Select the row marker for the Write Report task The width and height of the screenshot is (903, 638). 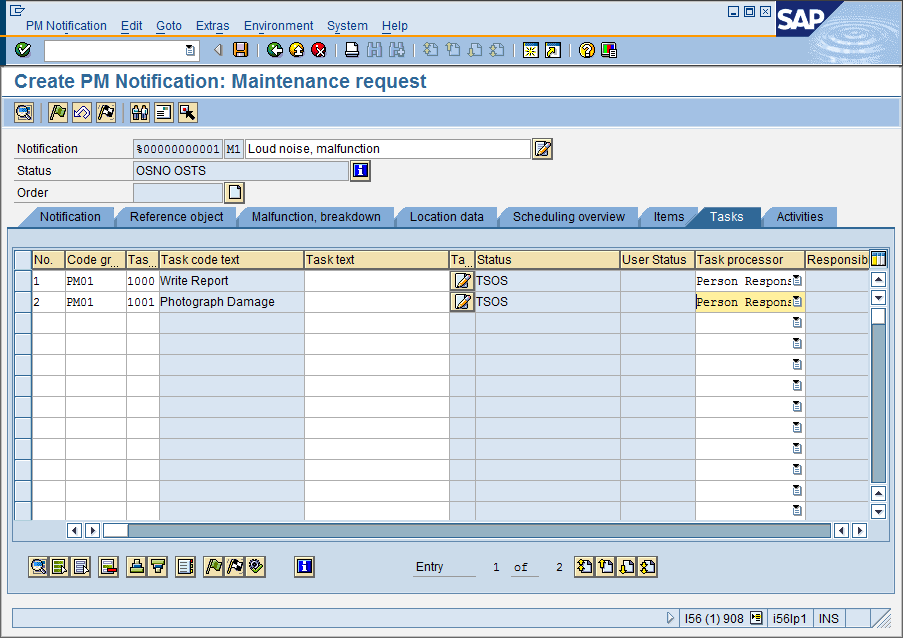pyautogui.click(x=22, y=281)
